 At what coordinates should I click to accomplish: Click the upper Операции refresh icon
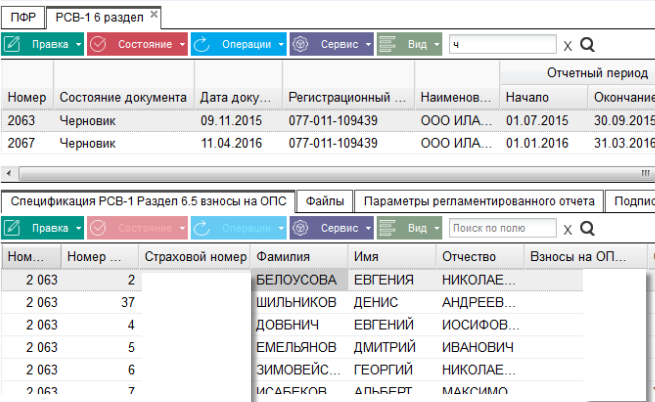coord(202,44)
